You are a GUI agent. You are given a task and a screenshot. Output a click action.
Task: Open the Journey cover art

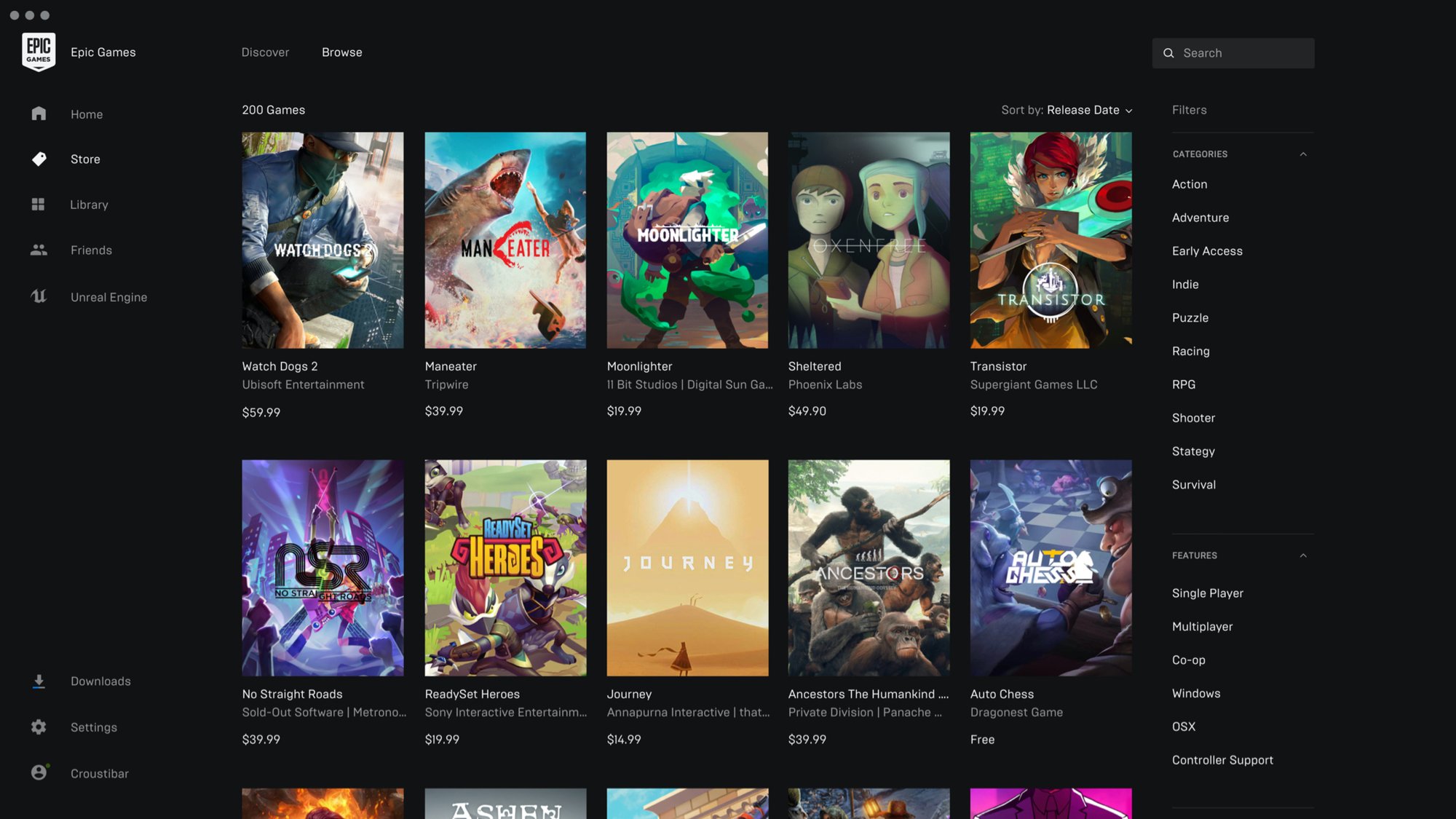coord(687,568)
